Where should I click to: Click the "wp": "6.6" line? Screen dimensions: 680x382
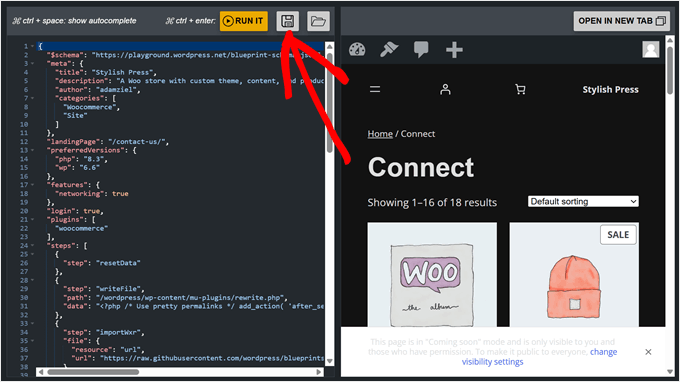pos(77,167)
